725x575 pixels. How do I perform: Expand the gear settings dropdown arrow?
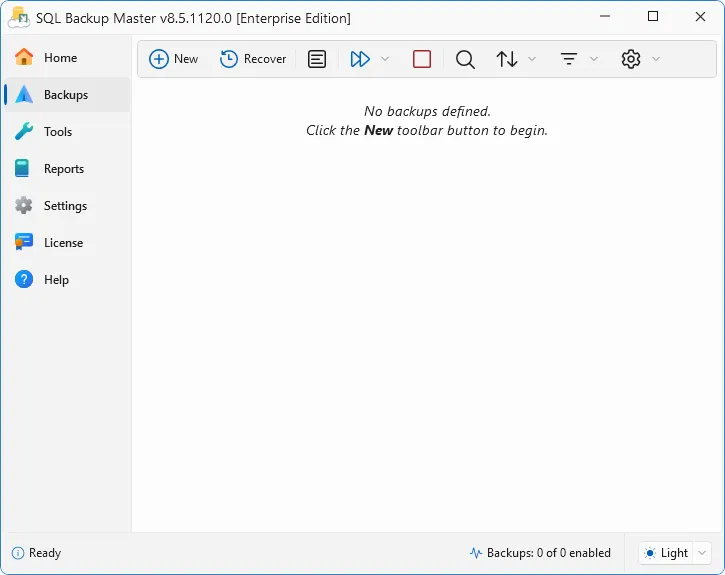tap(656, 59)
